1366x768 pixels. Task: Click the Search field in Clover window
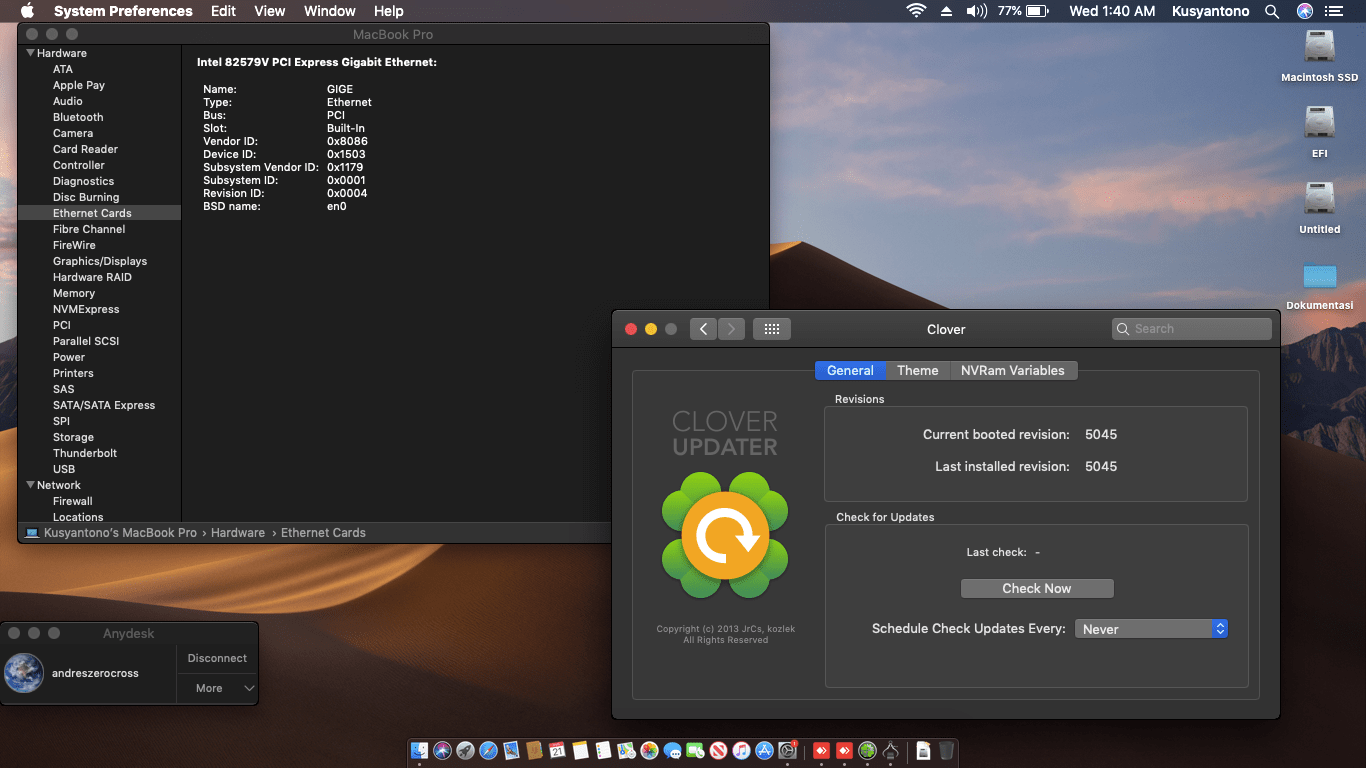[1192, 329]
